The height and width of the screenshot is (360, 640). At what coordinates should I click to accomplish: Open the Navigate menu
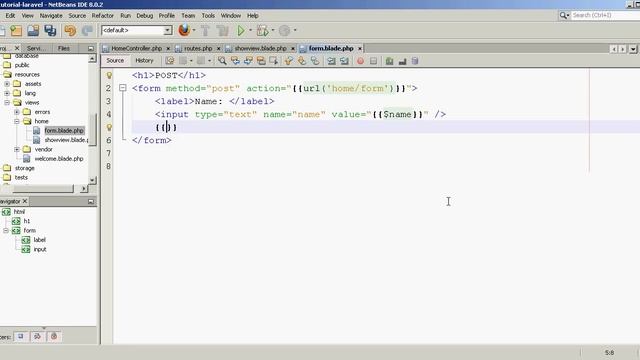(x=51, y=16)
